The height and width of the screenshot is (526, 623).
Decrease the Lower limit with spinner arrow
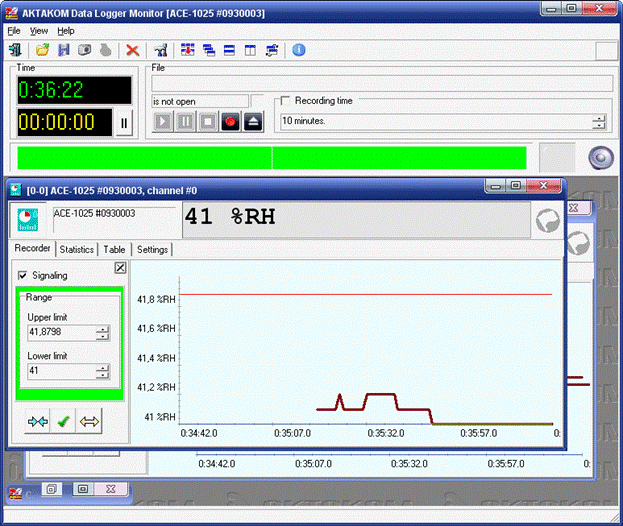[x=102, y=376]
